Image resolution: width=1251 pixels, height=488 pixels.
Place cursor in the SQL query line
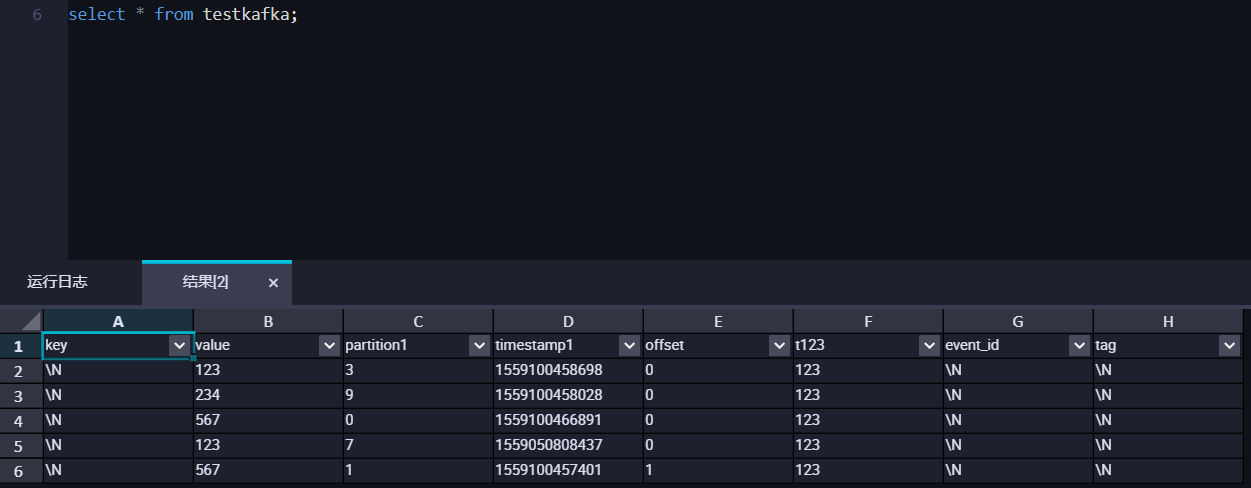tap(183, 16)
